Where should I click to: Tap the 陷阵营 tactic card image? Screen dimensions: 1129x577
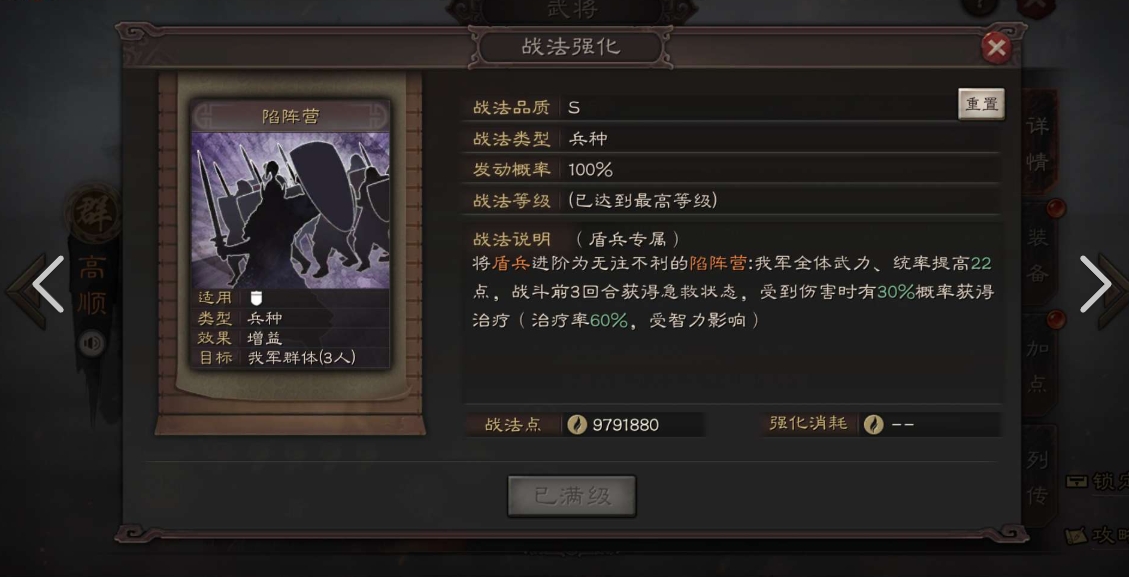[290, 210]
